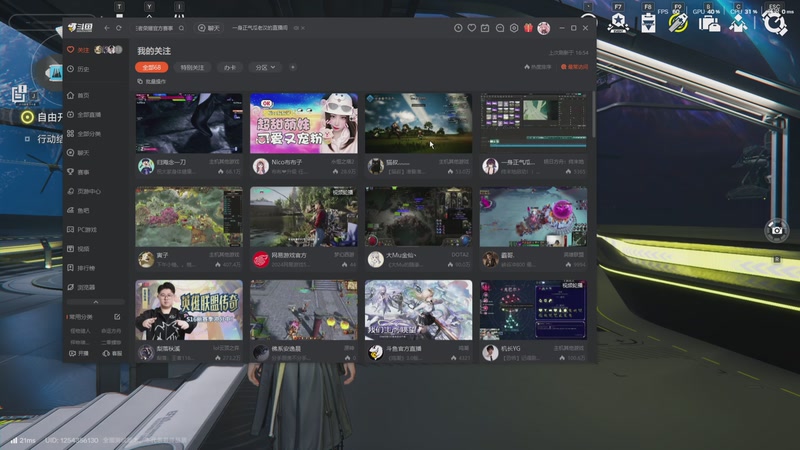Screen dimensions: 800x450
Task: Open the settings hexagon icon
Action: click(x=514, y=28)
